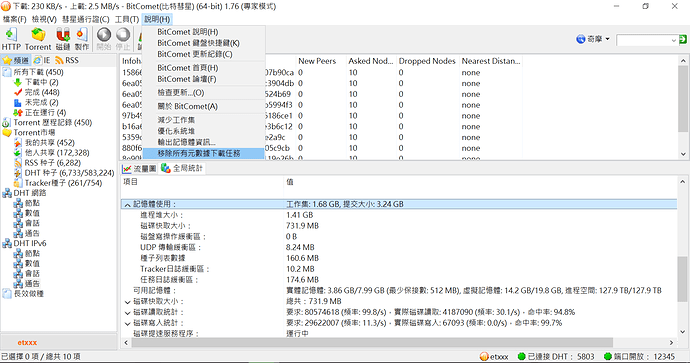
Task: Select DHT 种子 (6,733/583,224) item
Action: tap(69, 173)
